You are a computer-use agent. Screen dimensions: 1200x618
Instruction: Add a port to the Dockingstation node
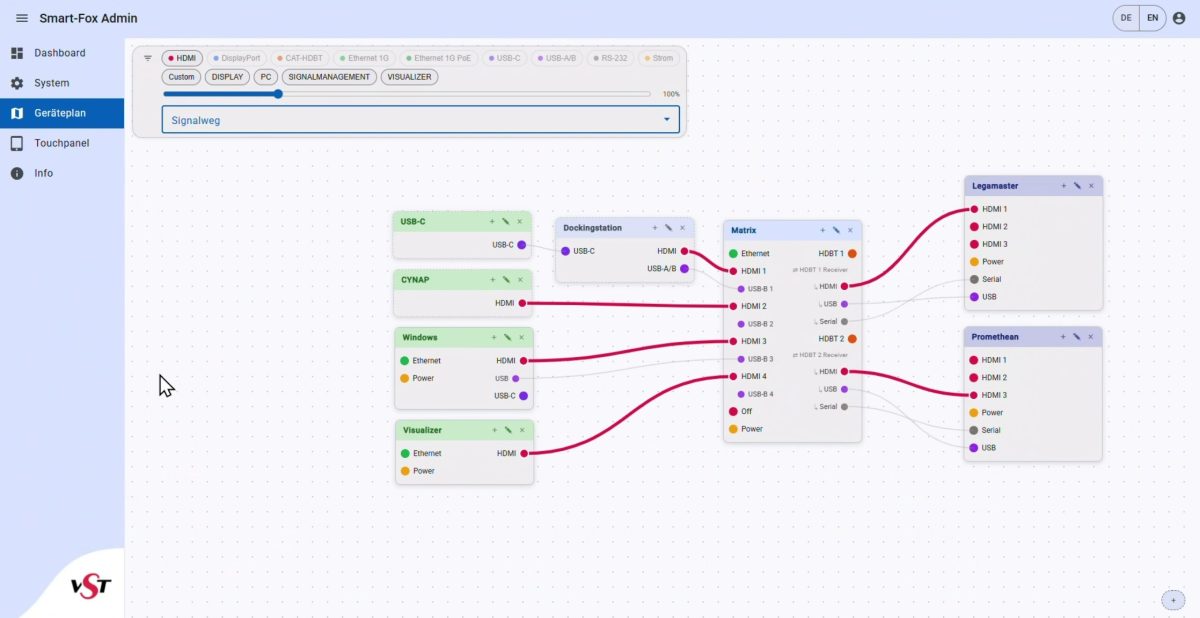tap(654, 228)
